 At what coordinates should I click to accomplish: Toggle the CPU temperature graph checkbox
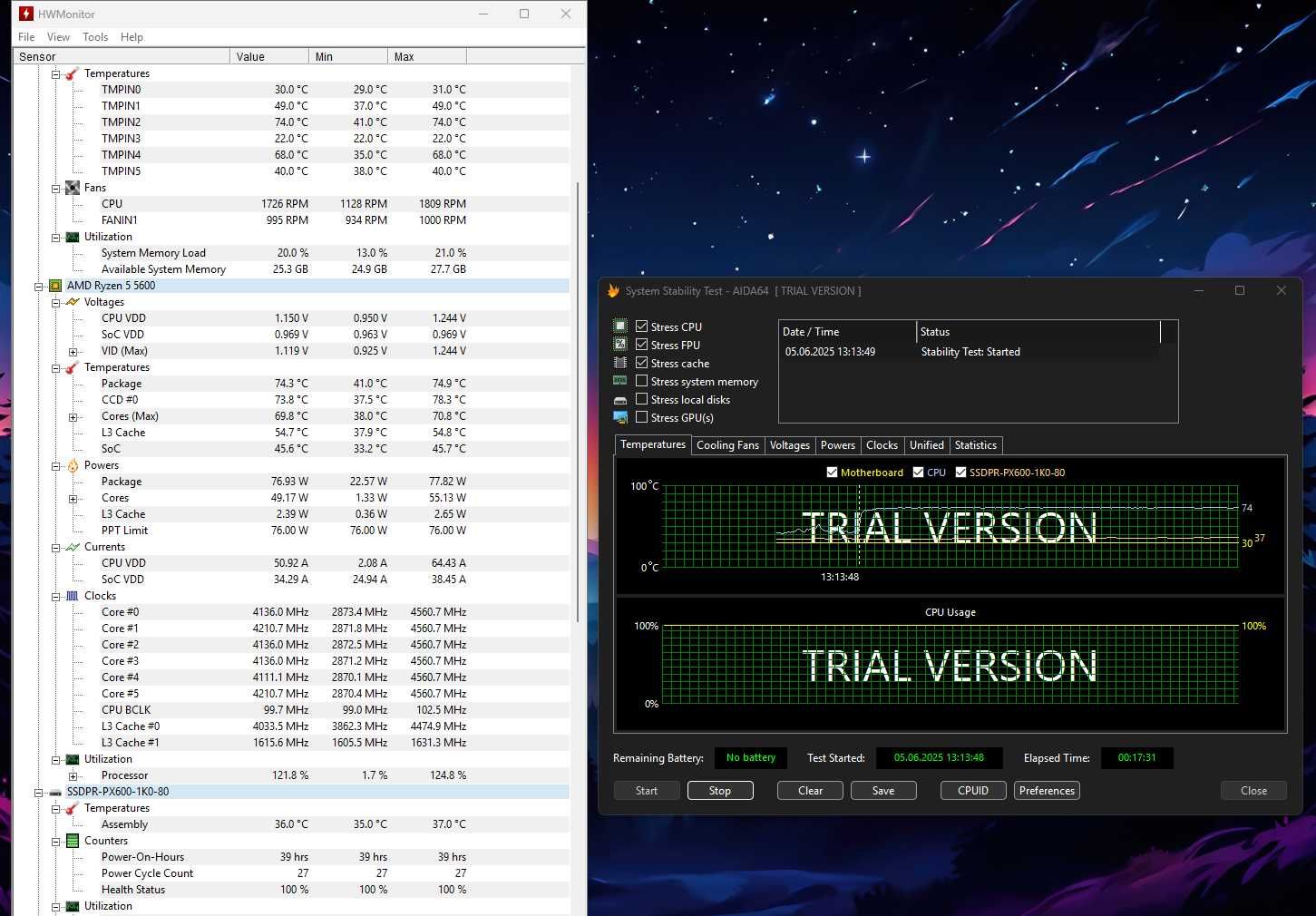coord(918,473)
